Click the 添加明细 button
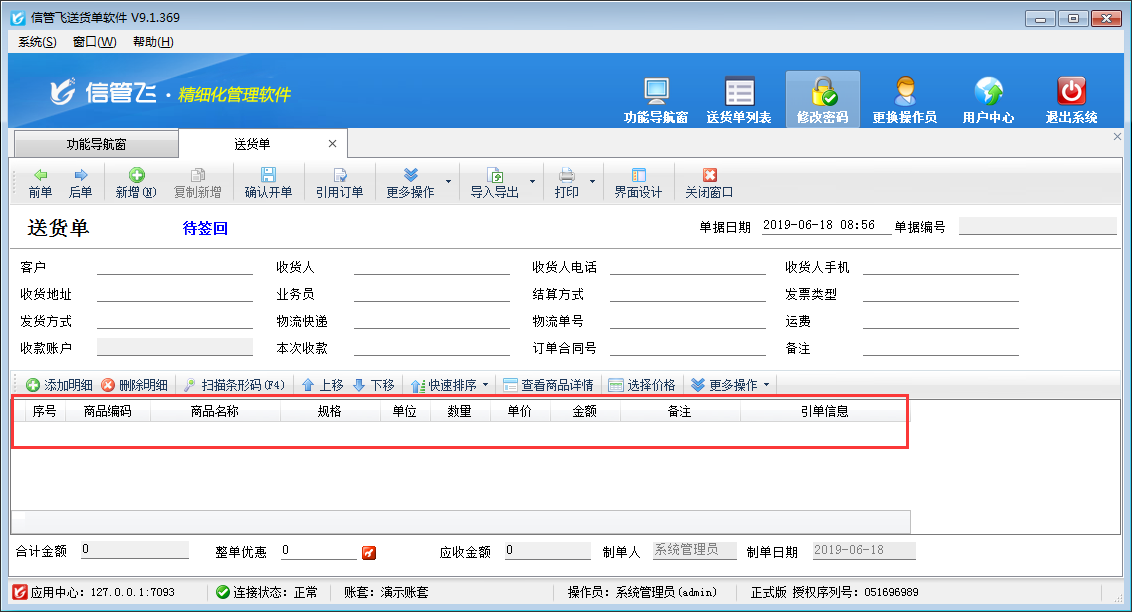Viewport: 1132px width, 612px height. (x=59, y=385)
